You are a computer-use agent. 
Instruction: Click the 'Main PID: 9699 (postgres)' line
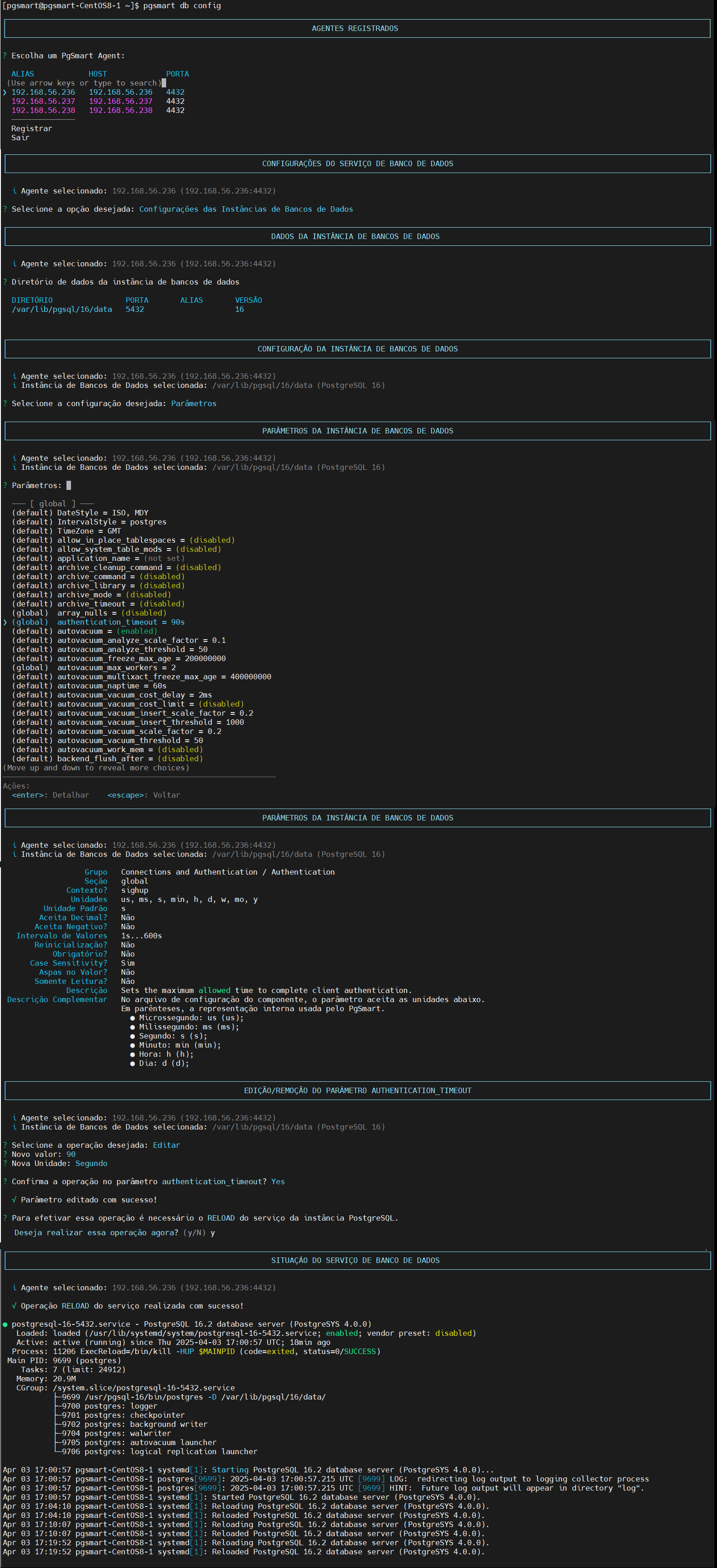pos(64,1361)
